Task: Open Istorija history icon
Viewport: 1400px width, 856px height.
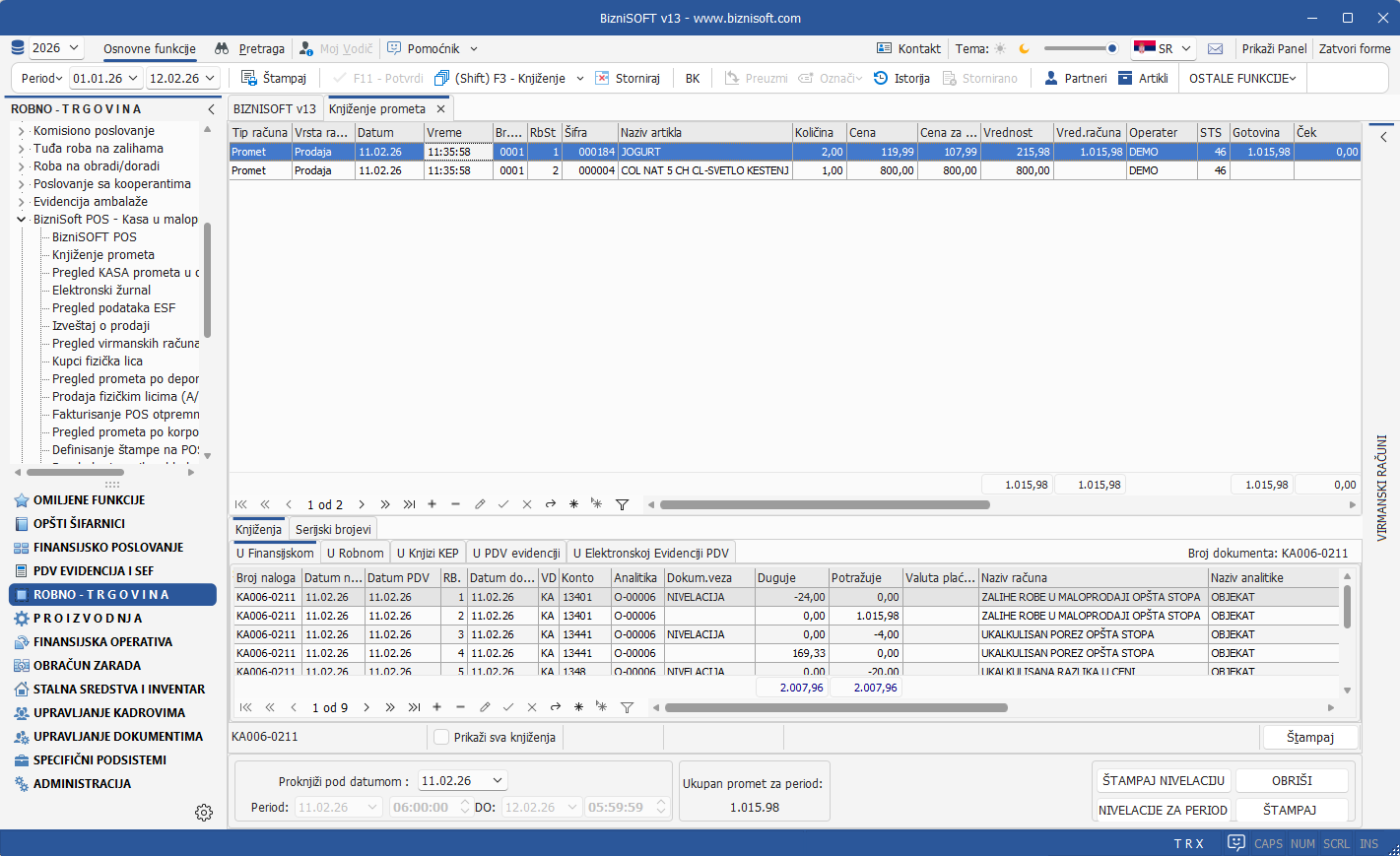Action: (x=881, y=78)
